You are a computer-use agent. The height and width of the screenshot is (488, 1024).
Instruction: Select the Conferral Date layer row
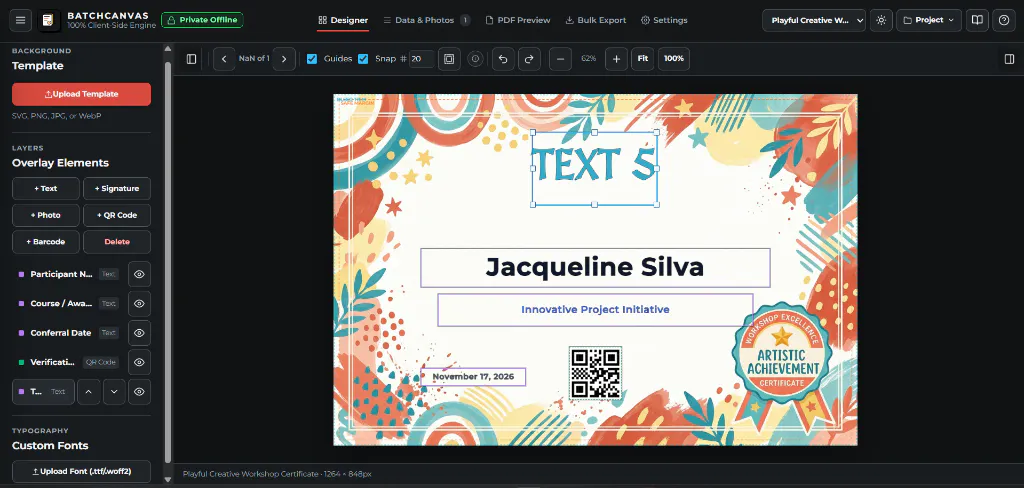pos(68,333)
